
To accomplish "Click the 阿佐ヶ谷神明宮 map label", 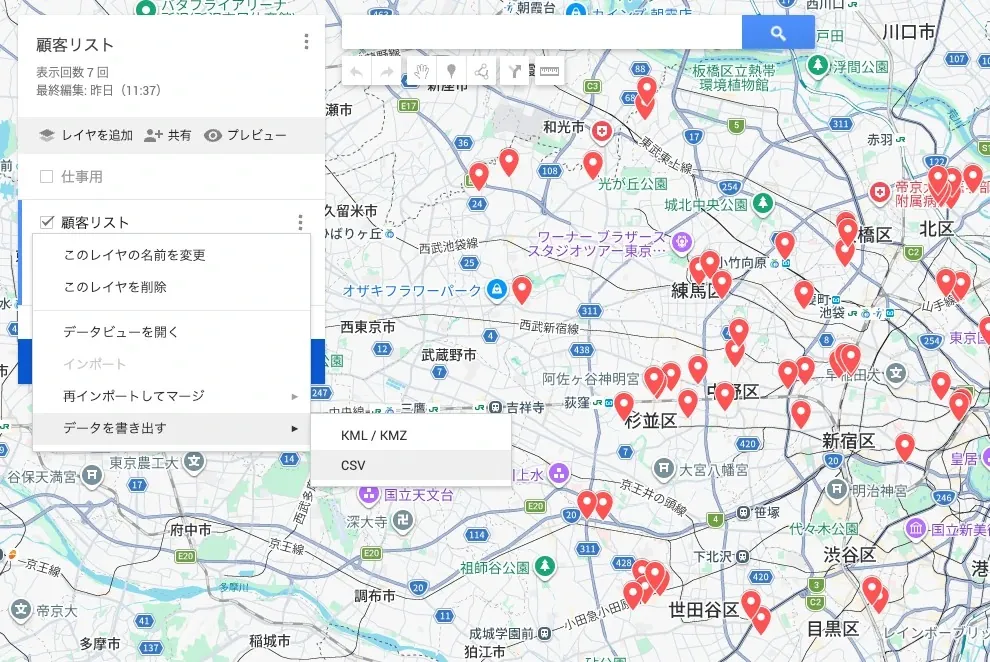I will point(591,379).
